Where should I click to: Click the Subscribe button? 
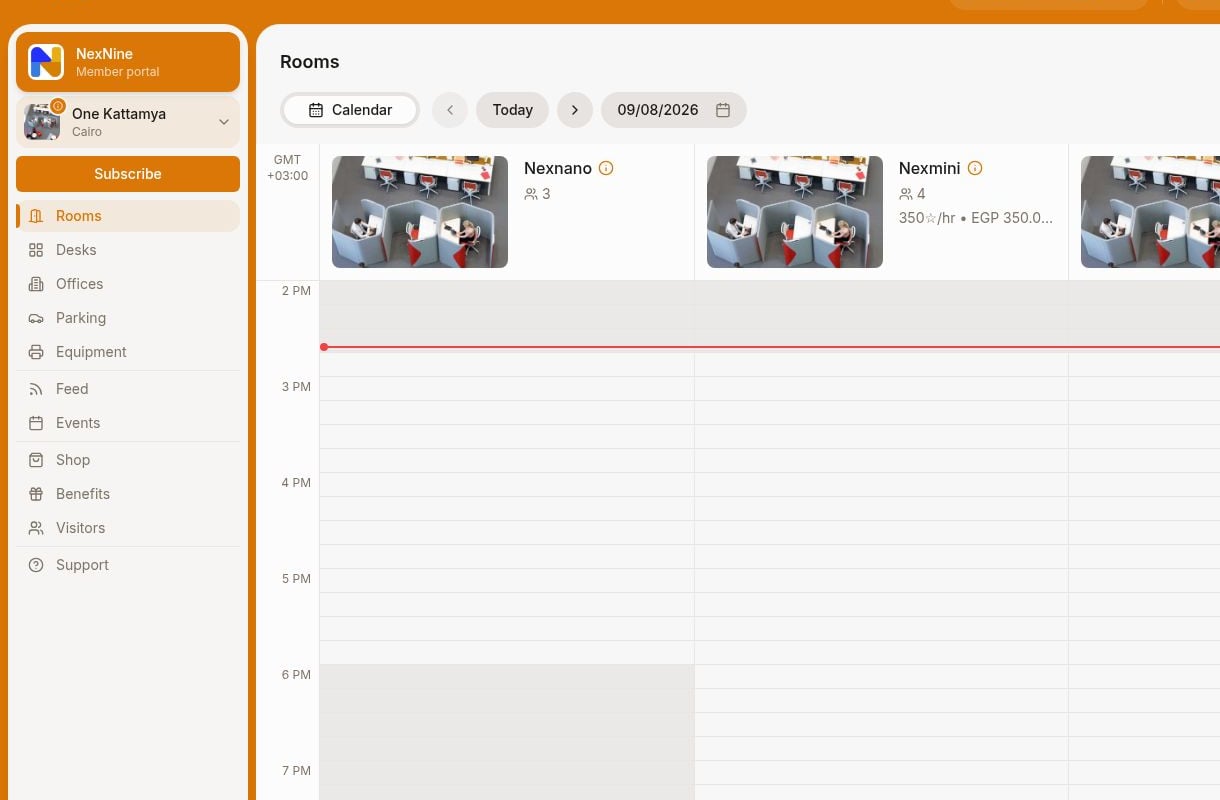[128, 174]
